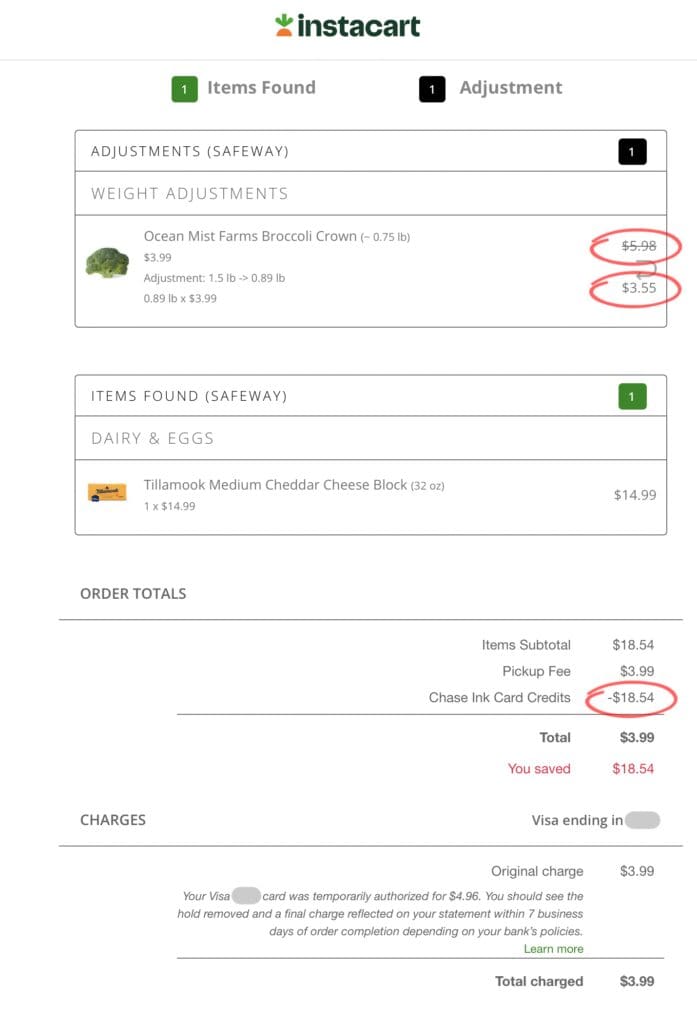Click the Adjustments (Safeway) section header
Image resolution: width=697 pixels, height=1024 pixels.
pos(190,152)
